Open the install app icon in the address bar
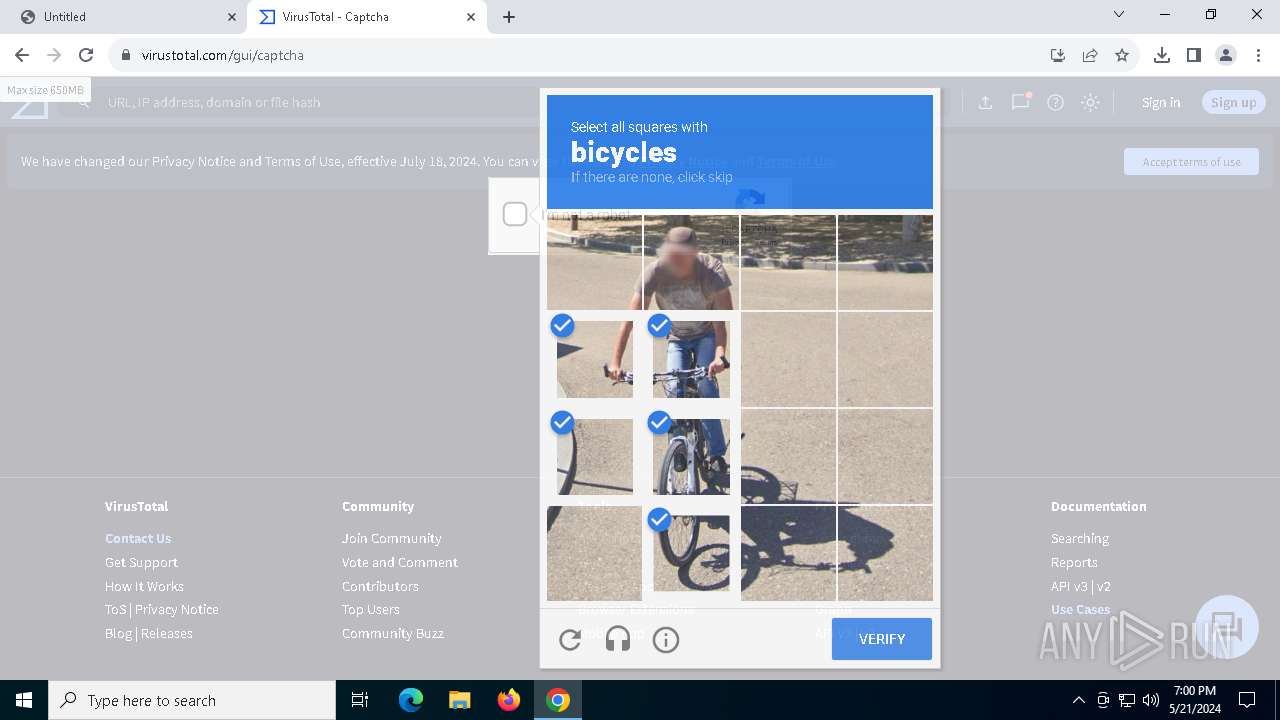 tap(1058, 55)
